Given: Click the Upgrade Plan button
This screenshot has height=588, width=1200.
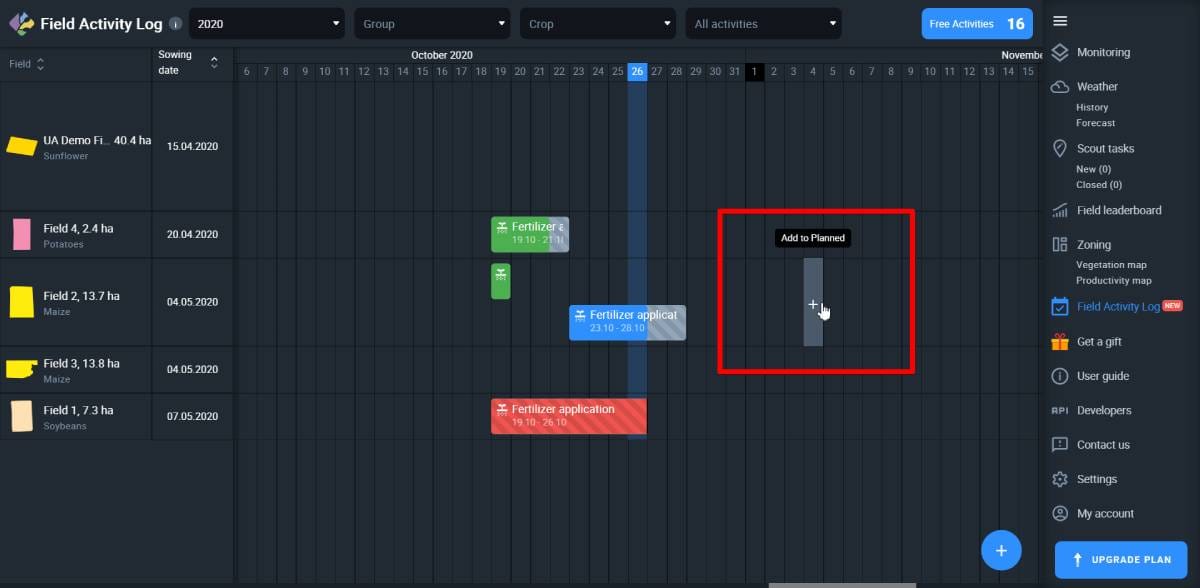Looking at the screenshot, I should [x=1120, y=560].
